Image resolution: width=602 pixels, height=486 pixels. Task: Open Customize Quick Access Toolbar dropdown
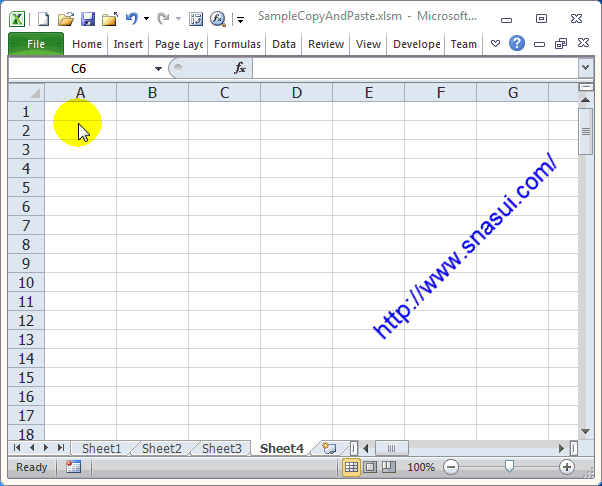(241, 19)
